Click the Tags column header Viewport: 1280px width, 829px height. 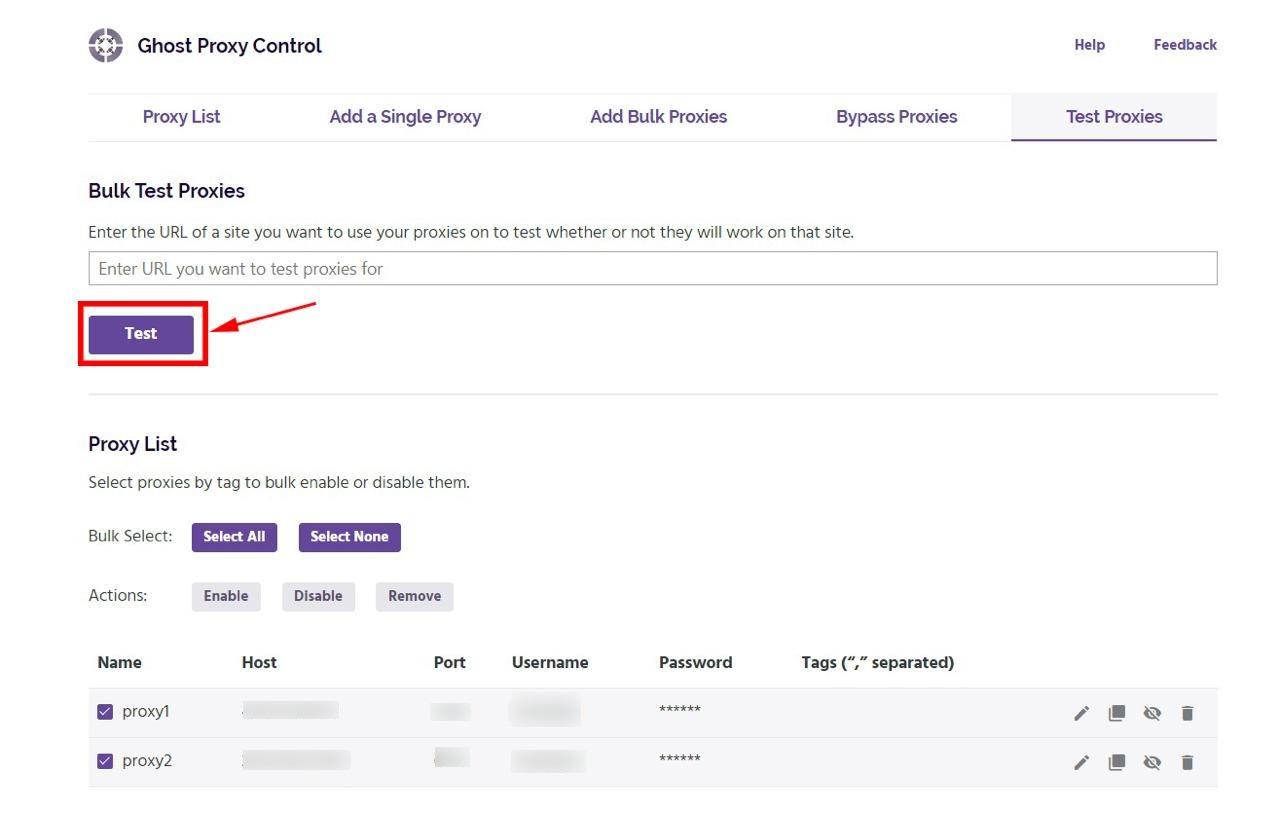[x=877, y=662]
